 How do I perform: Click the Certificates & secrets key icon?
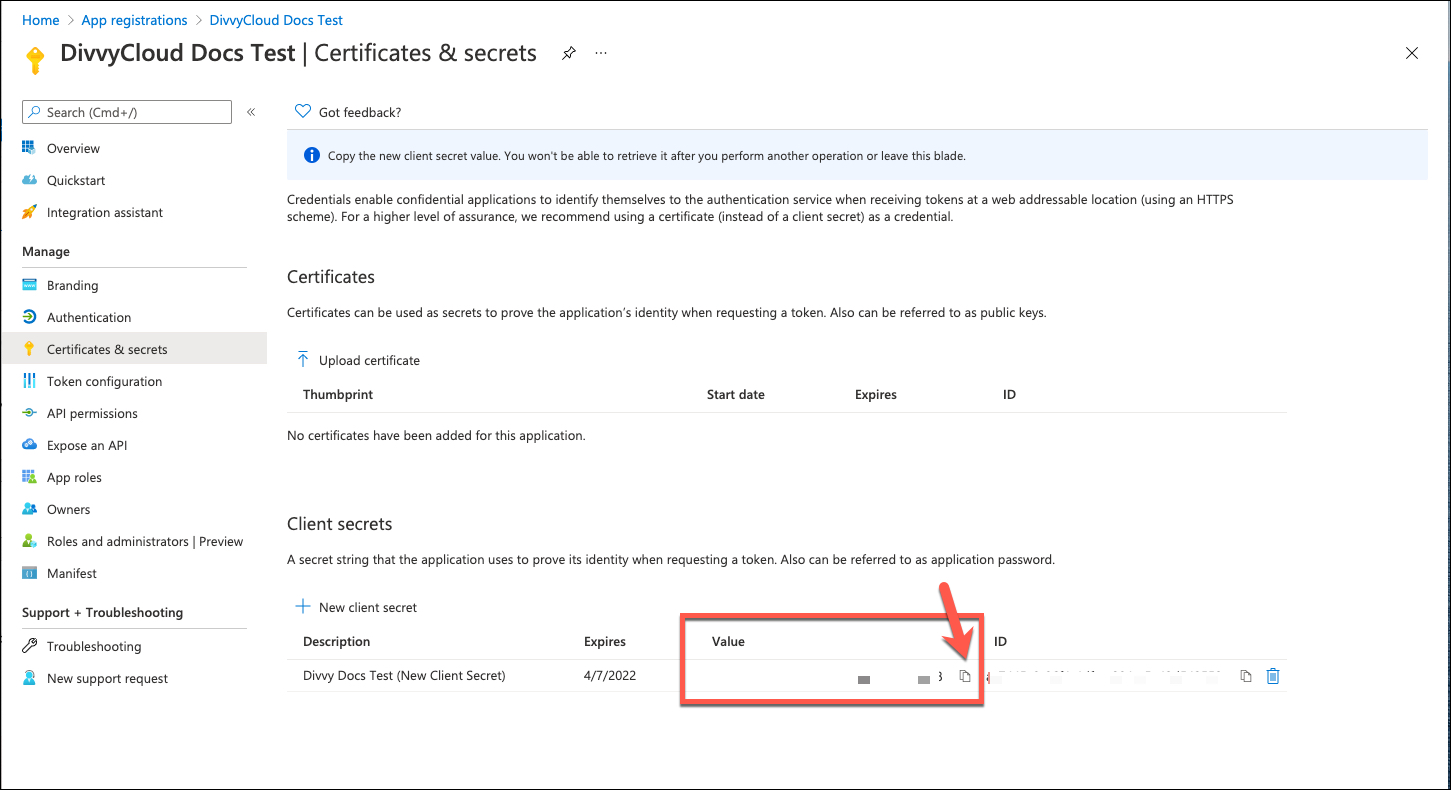(x=29, y=349)
